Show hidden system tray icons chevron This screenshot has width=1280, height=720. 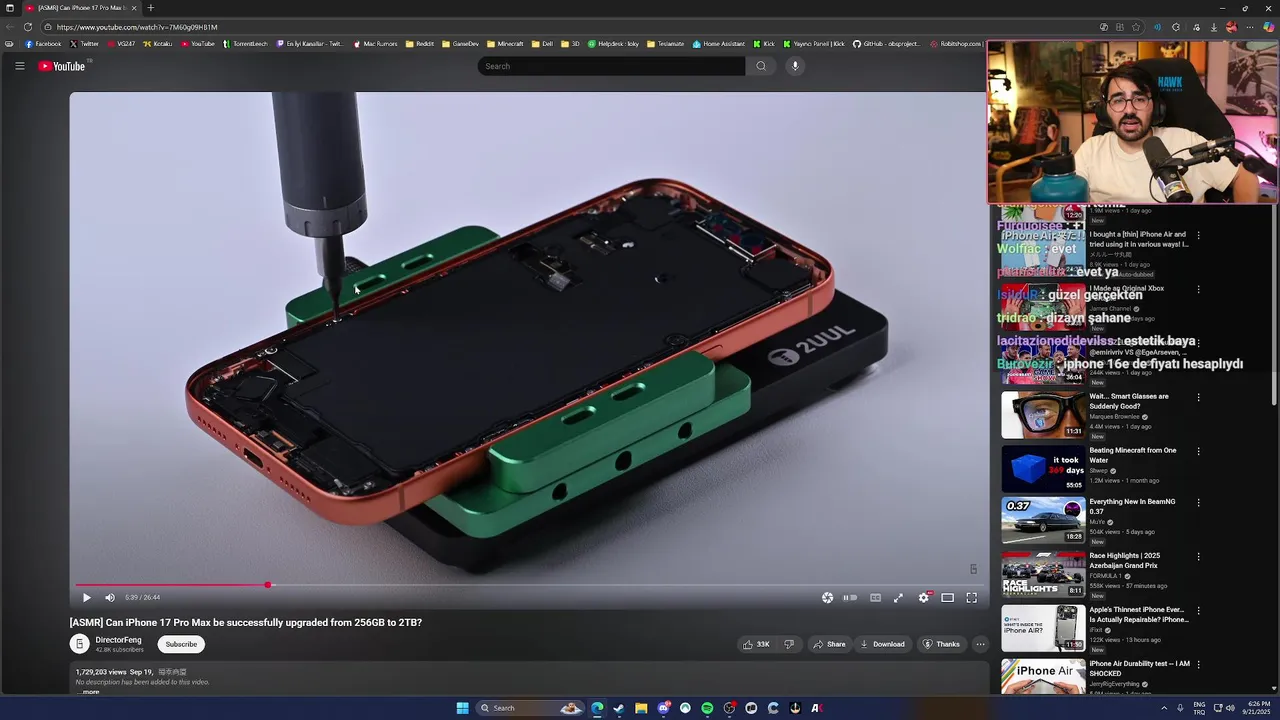[x=1164, y=708]
